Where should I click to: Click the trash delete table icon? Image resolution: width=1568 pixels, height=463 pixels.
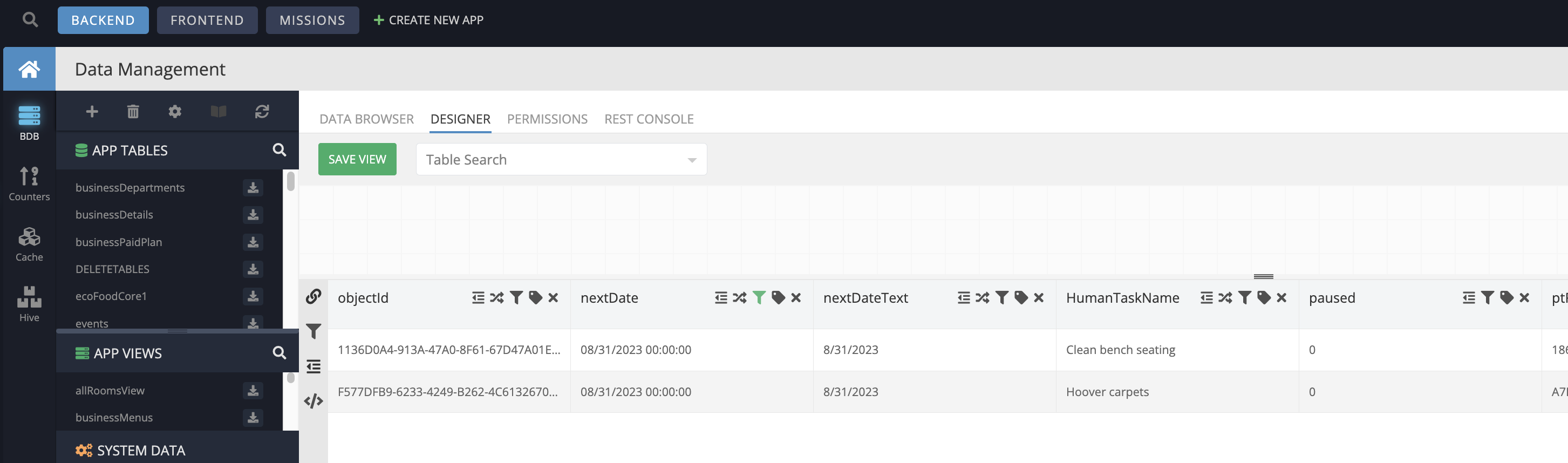coord(133,111)
